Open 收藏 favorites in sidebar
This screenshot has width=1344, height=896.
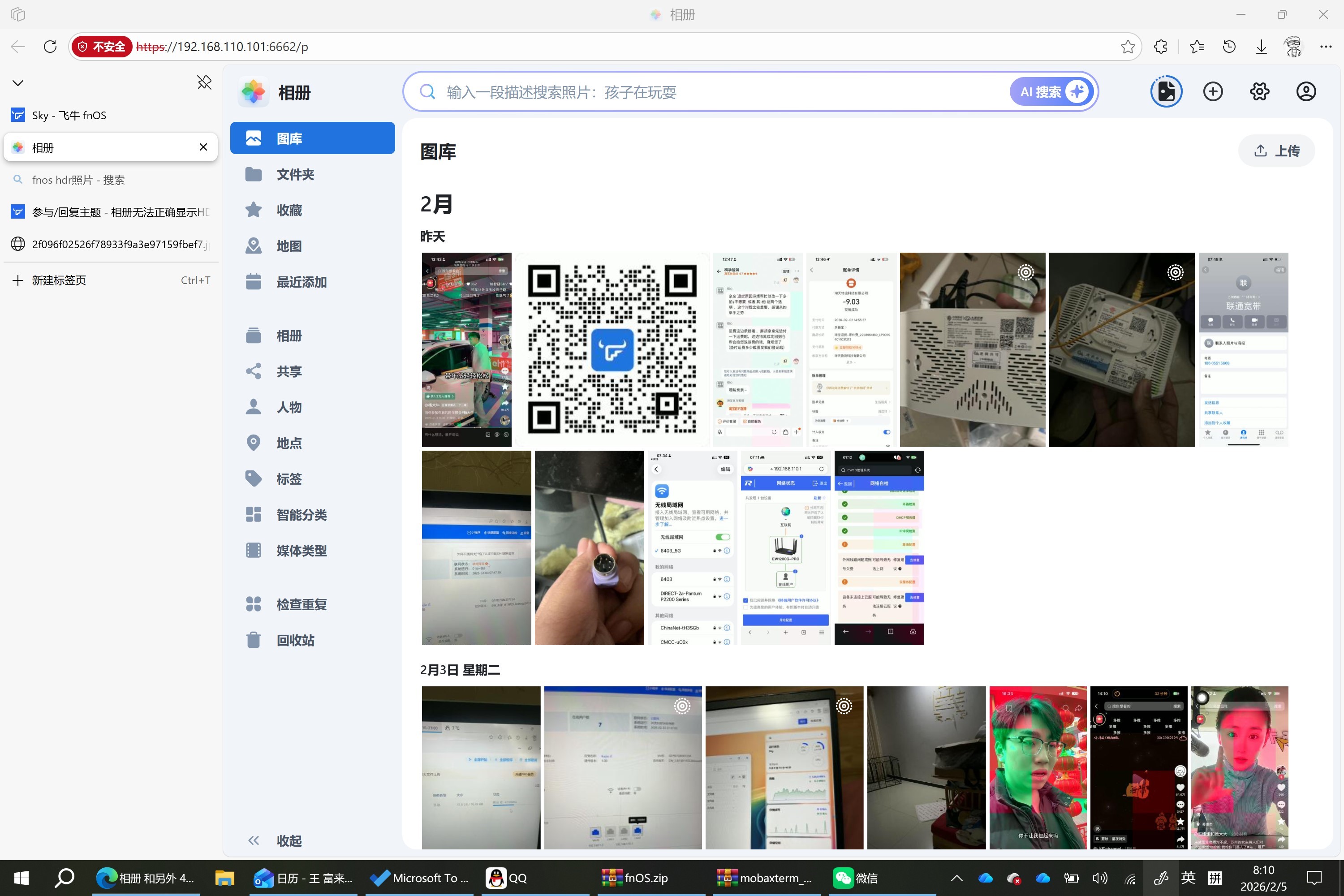coord(289,210)
